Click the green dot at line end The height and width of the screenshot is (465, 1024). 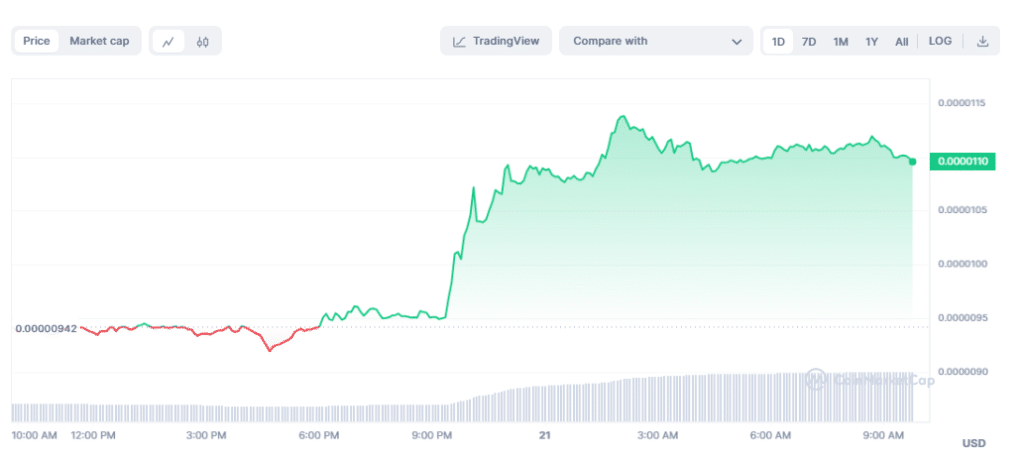pyautogui.click(x=912, y=161)
